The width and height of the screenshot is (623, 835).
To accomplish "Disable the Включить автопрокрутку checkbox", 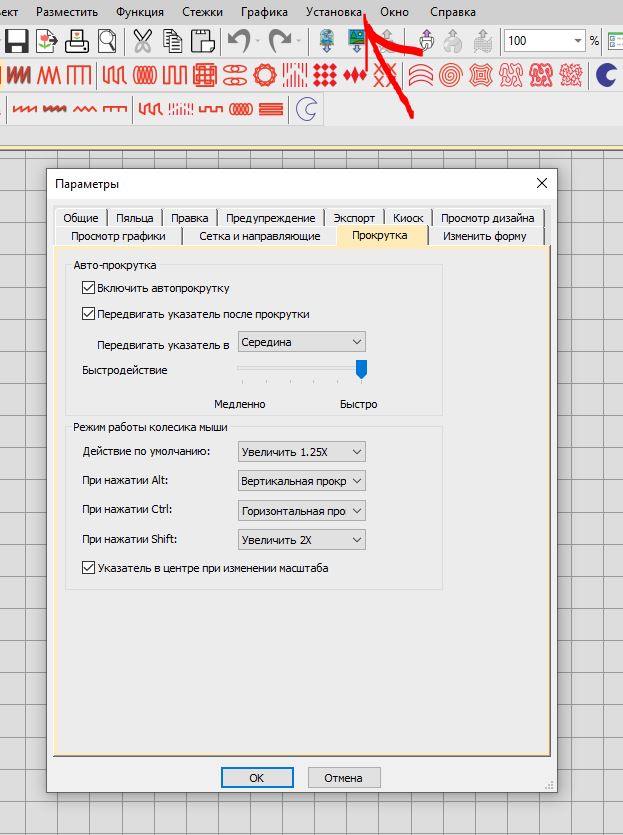I will coord(88,288).
